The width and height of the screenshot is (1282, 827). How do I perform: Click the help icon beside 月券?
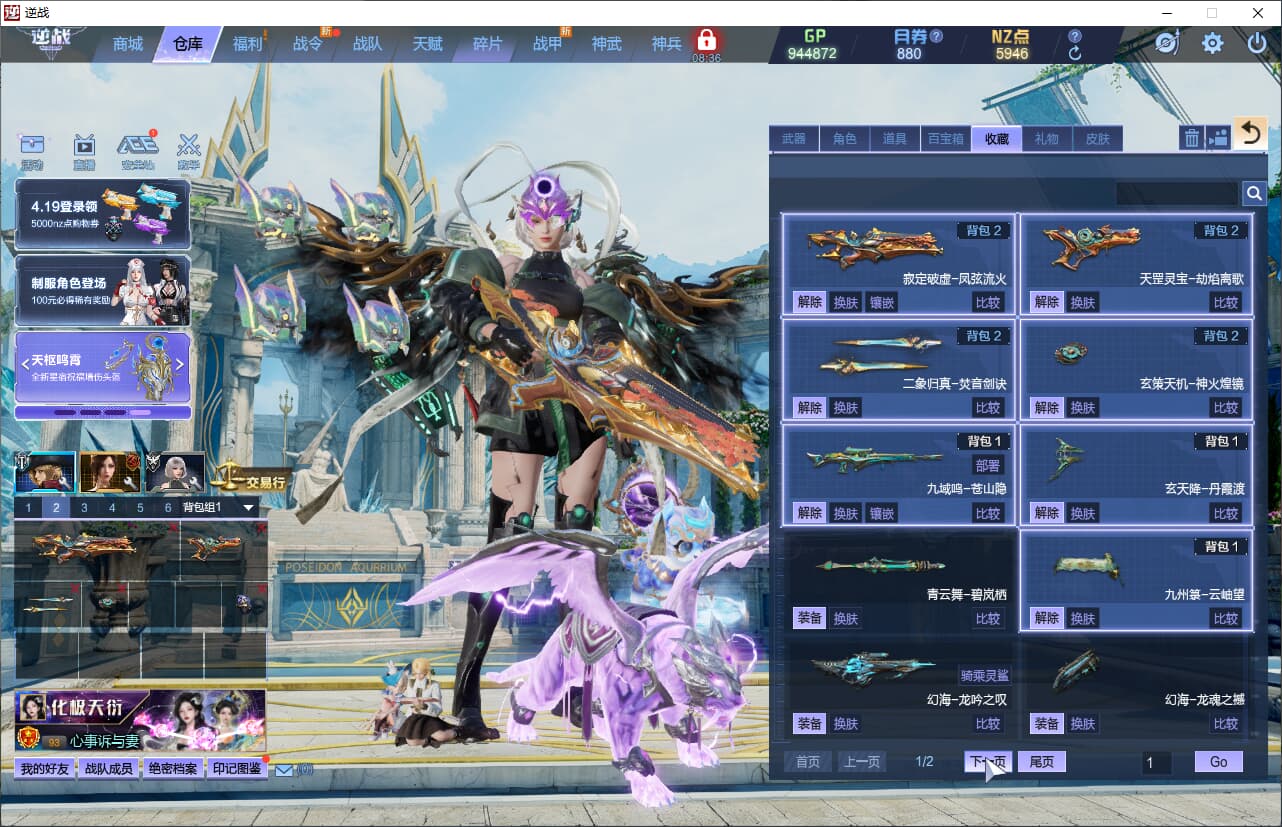point(936,36)
